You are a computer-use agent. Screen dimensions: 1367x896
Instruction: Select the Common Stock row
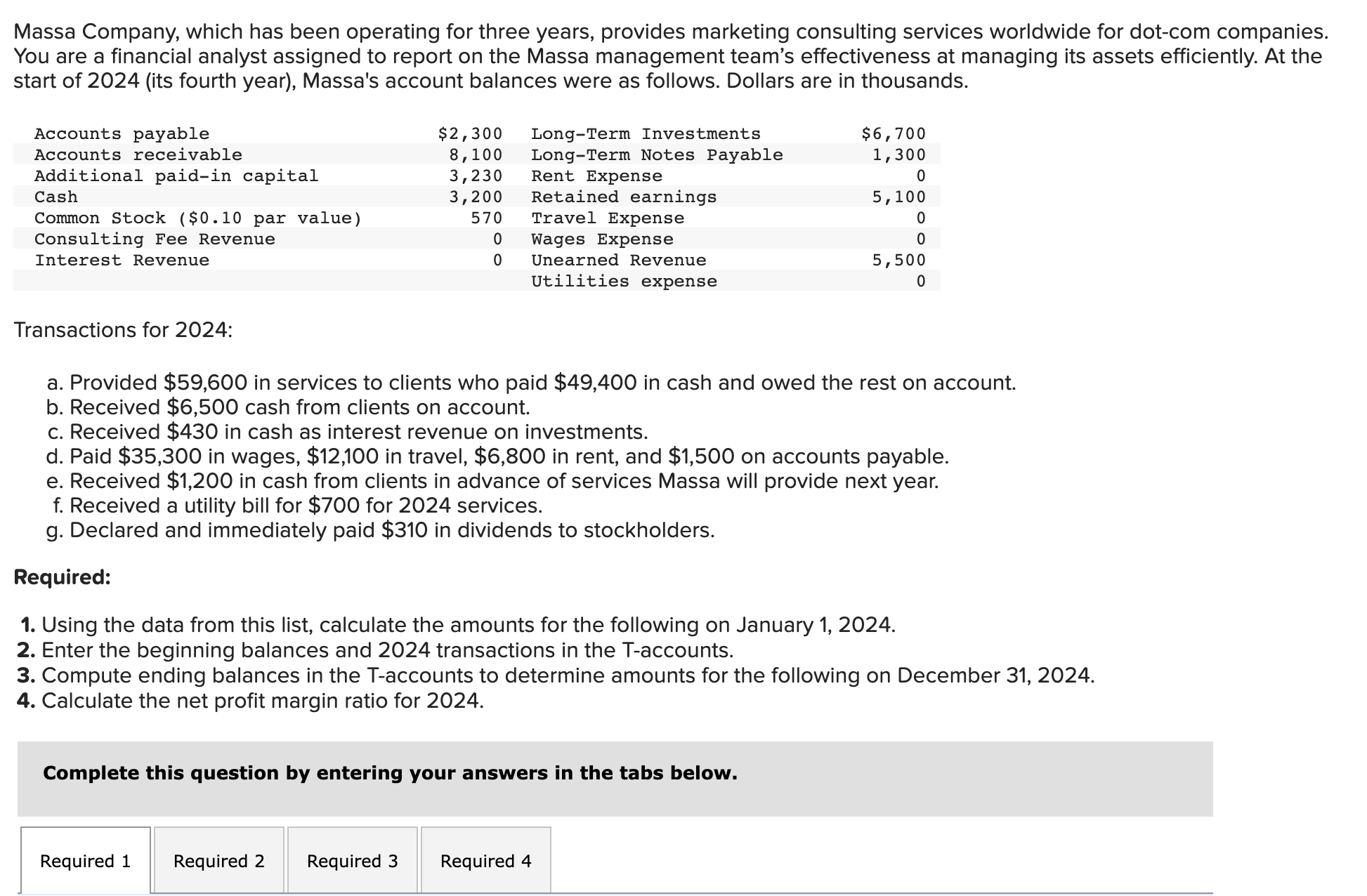pos(199,217)
